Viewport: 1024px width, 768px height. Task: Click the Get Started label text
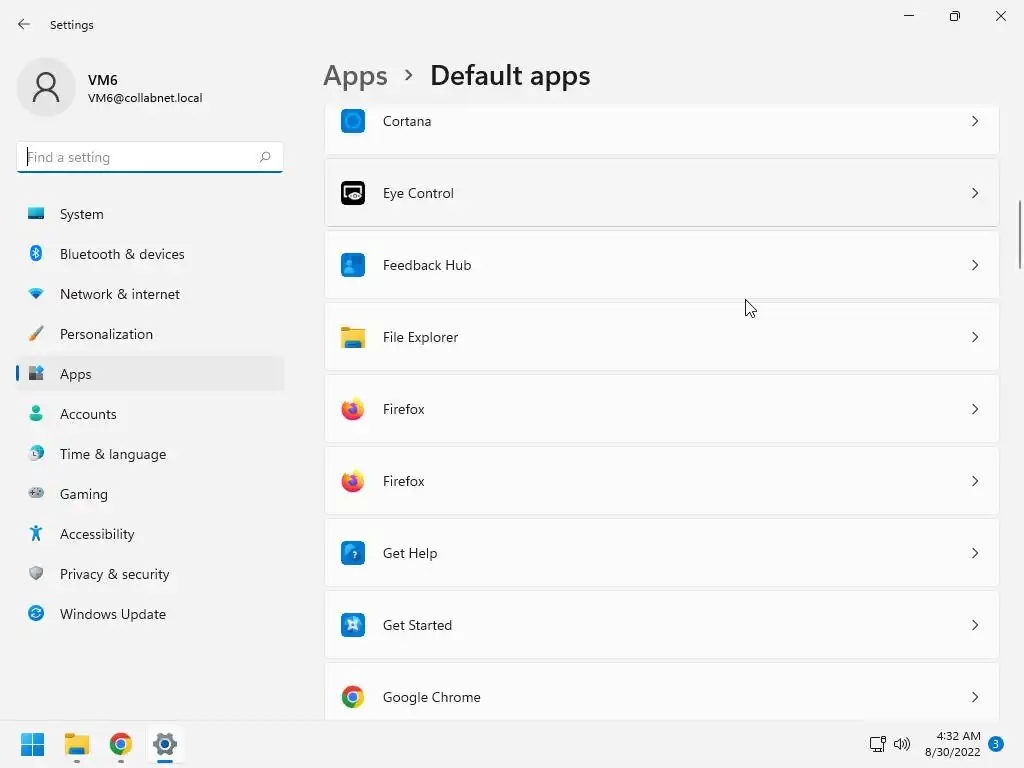pos(417,625)
